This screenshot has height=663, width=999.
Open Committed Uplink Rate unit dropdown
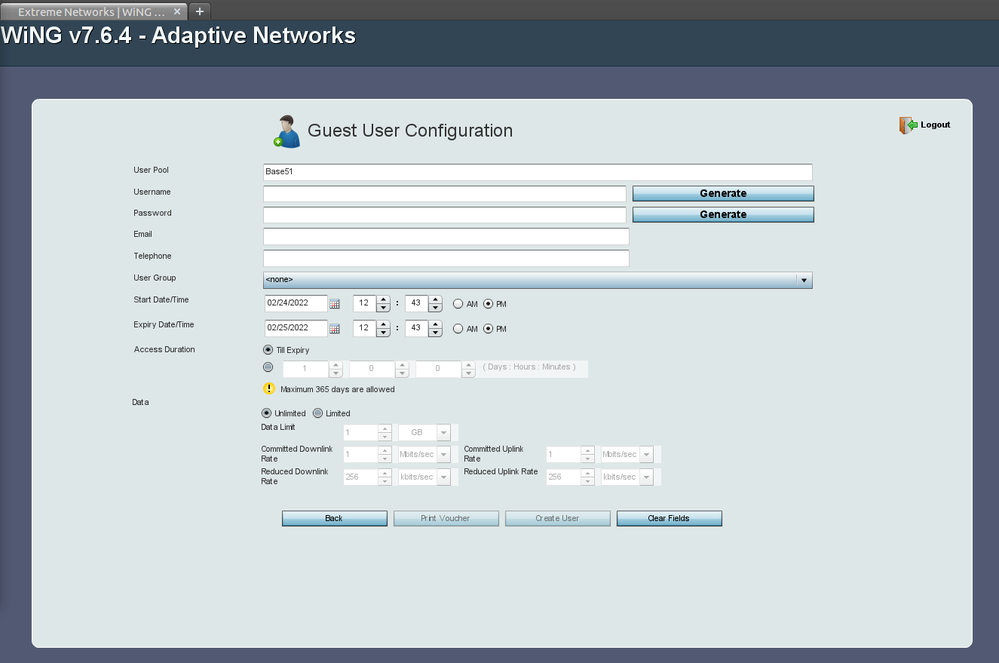[646, 454]
